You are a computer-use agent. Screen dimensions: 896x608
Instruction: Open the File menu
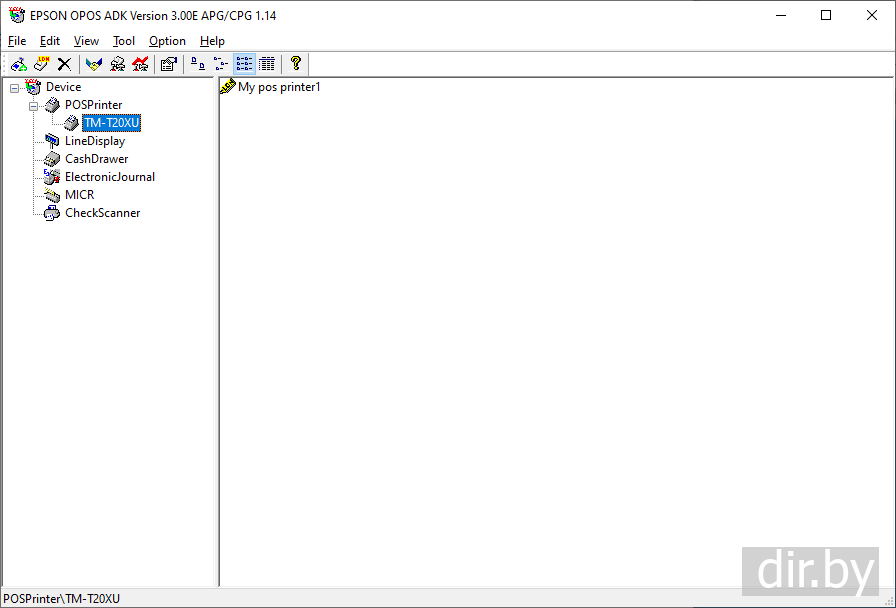point(17,41)
